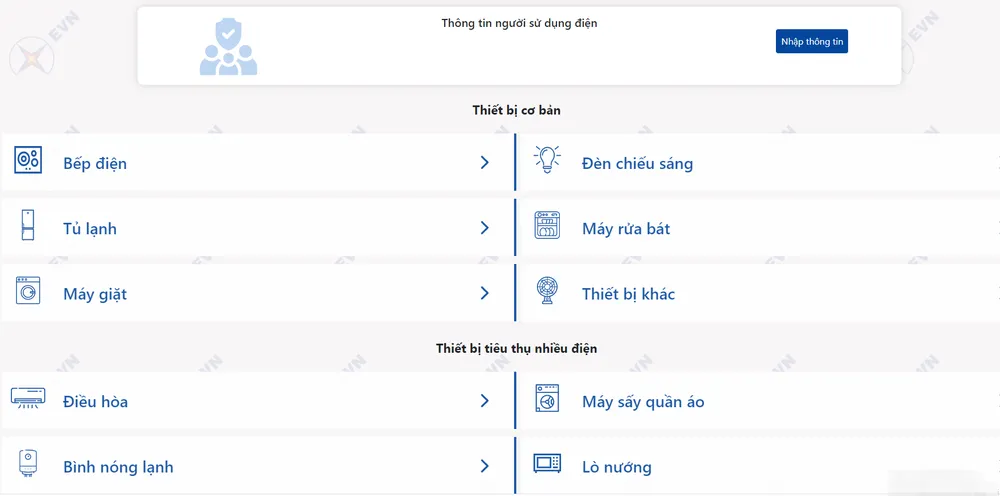Click the Thông tin người sử dụng điện heading
Image resolution: width=1000 pixels, height=496 pixels.
click(x=519, y=23)
